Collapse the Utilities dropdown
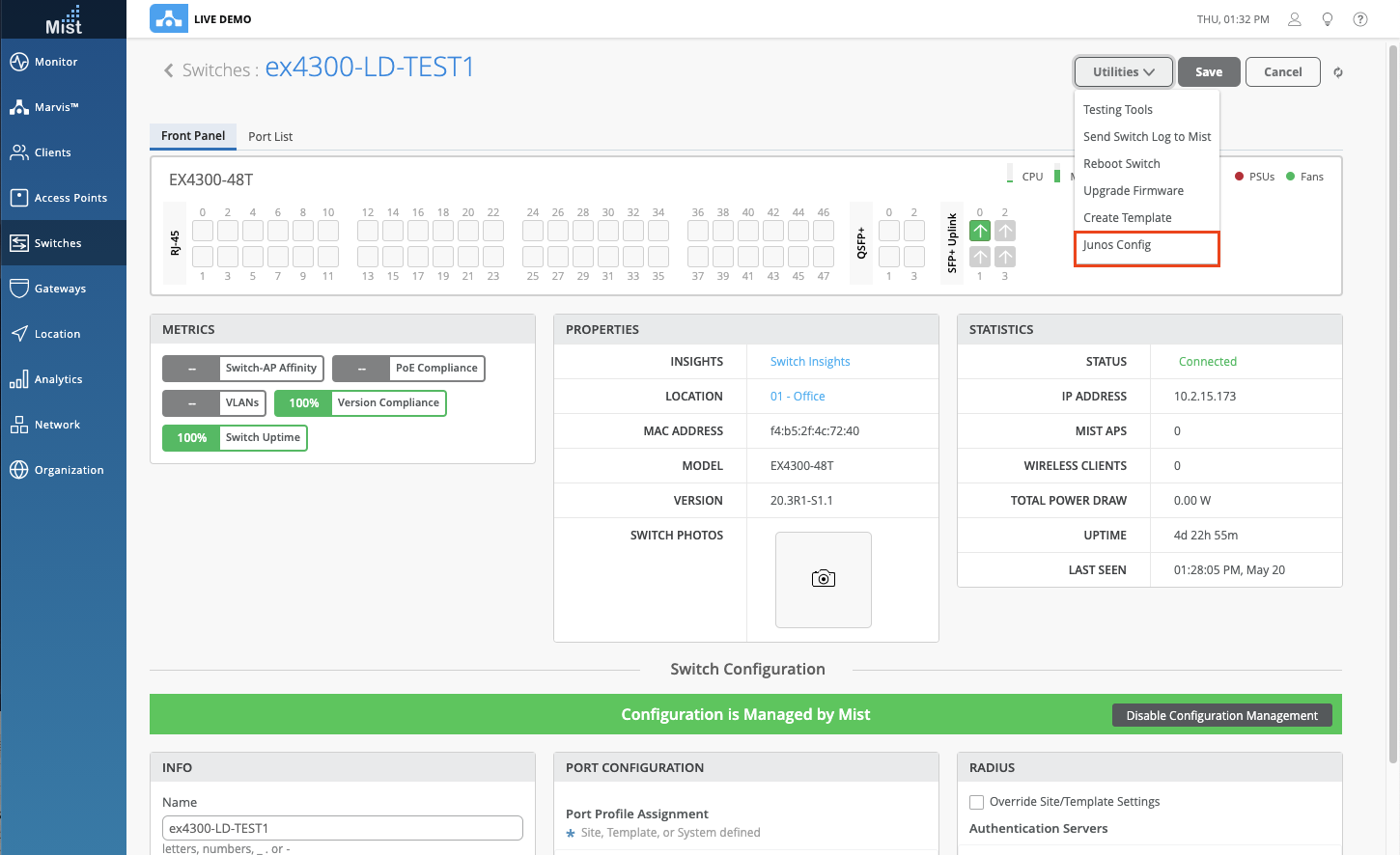Image resolution: width=1400 pixels, height=855 pixels. pyautogui.click(x=1124, y=71)
